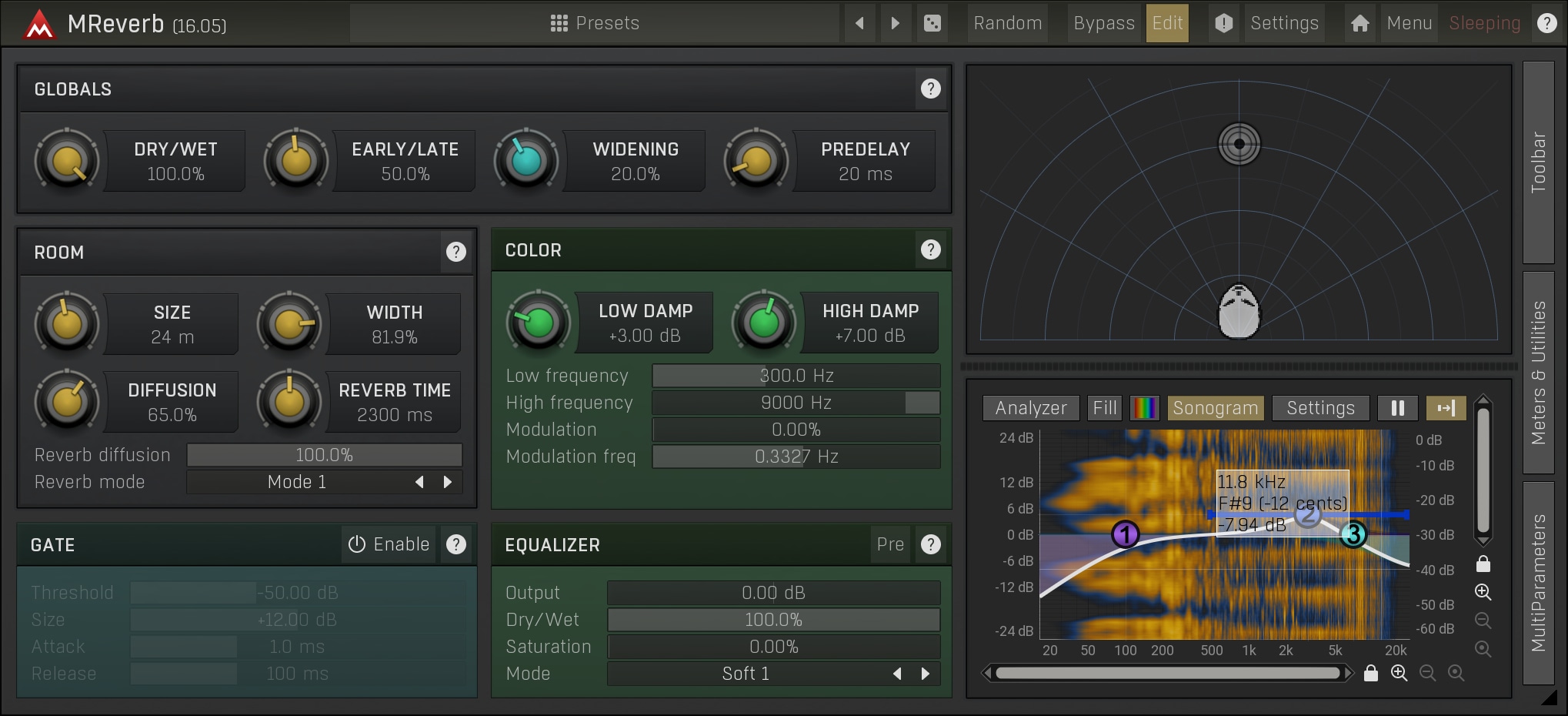Toggle the analyzer arrow-to-bar button
Viewport: 1568px width, 716px height.
tap(1446, 408)
